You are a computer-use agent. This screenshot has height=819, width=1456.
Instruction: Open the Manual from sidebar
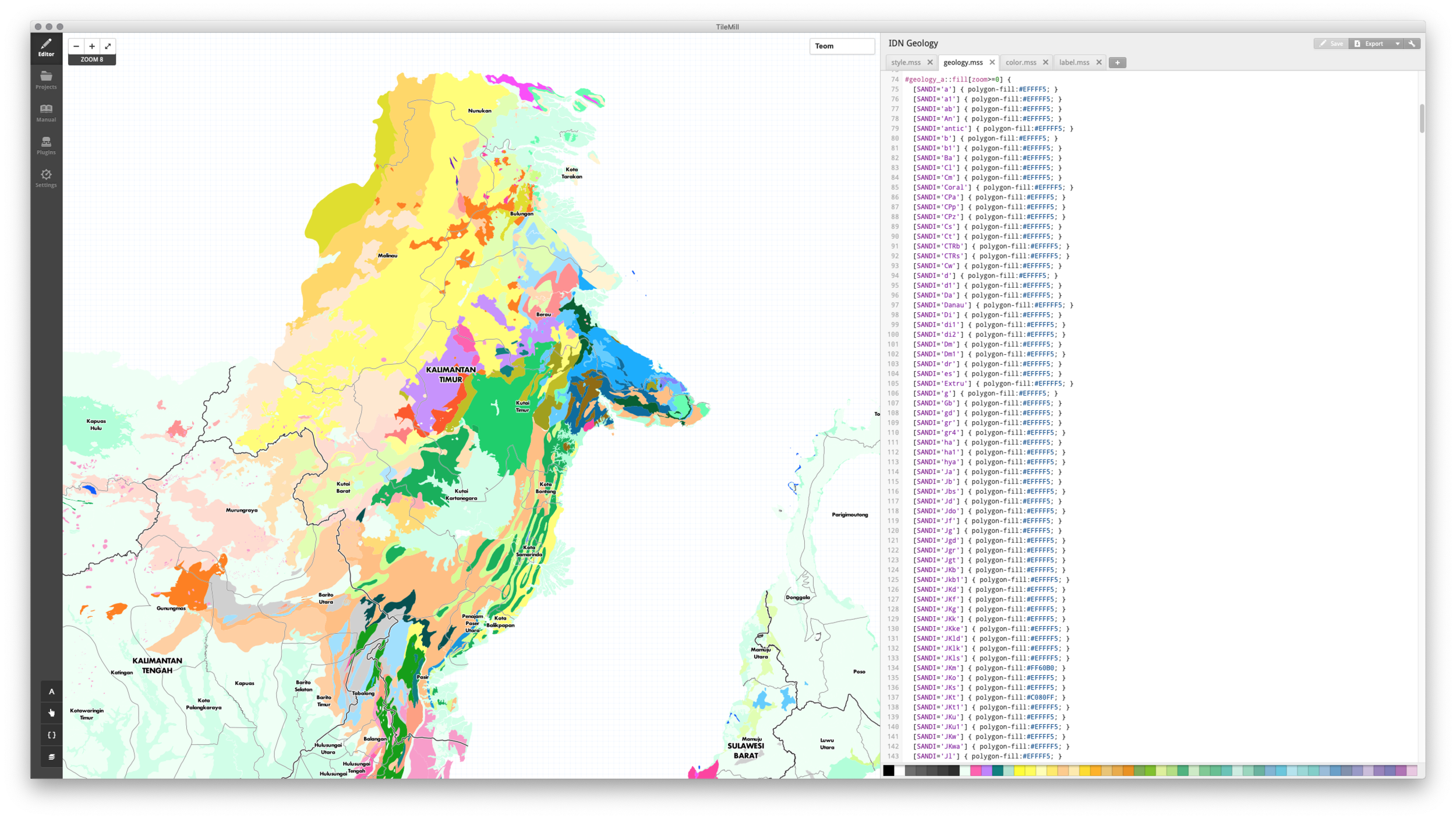(x=46, y=112)
